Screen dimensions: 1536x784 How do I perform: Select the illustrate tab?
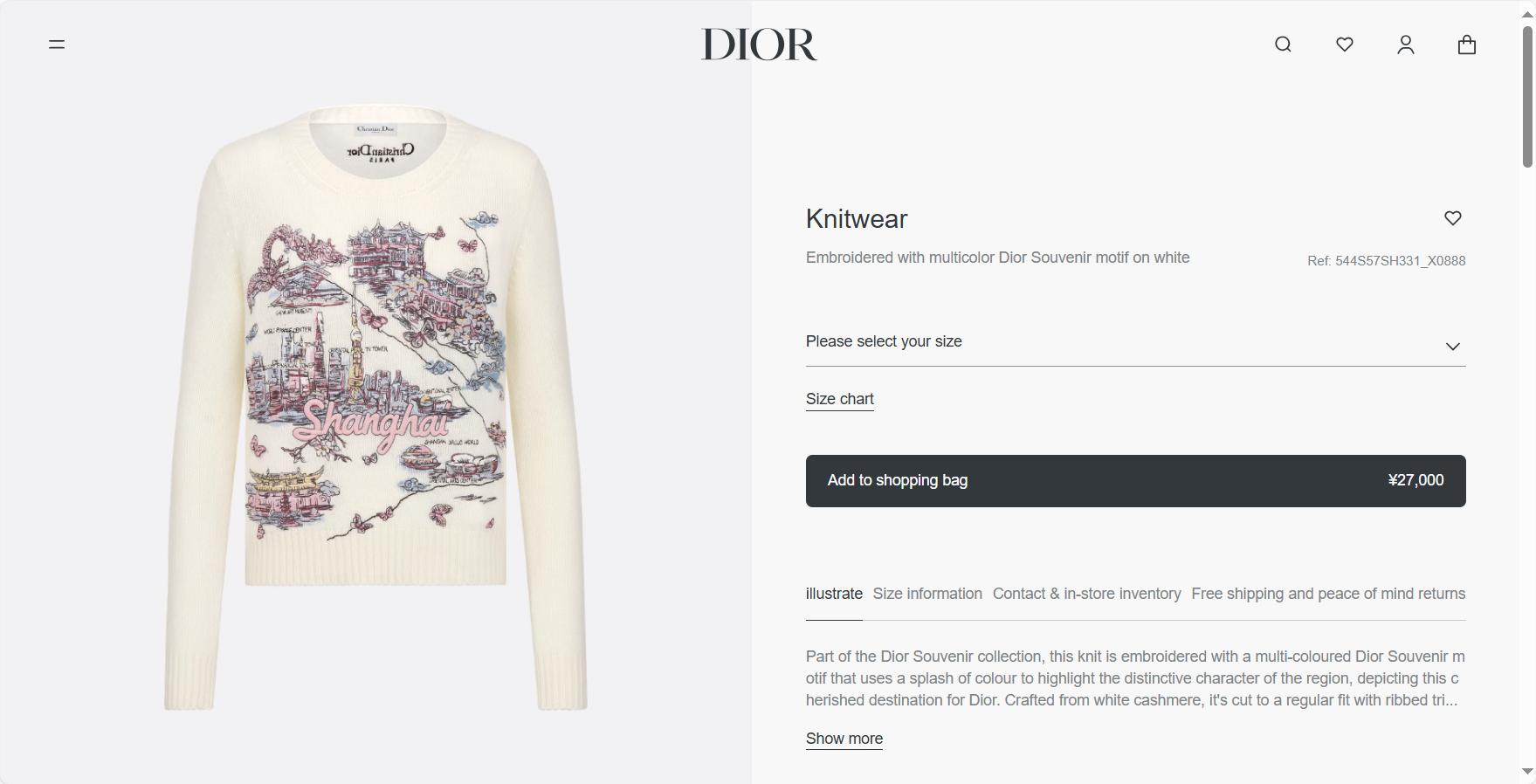[834, 594]
